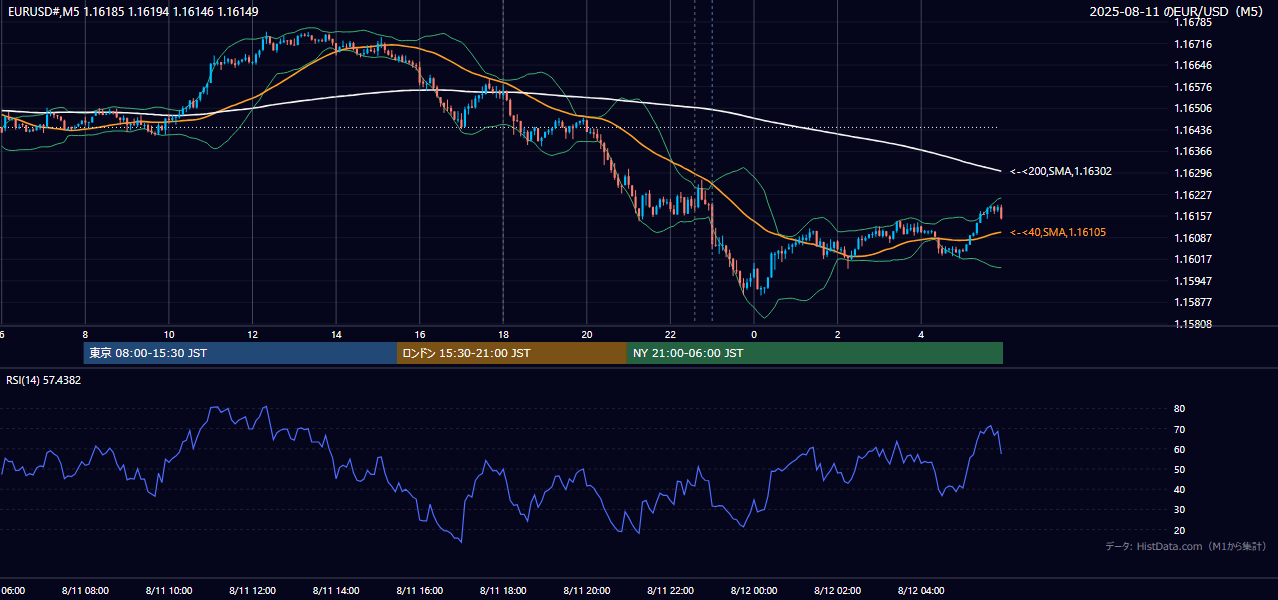
Task: Click price axis value 1.16785
Action: click(x=1194, y=22)
